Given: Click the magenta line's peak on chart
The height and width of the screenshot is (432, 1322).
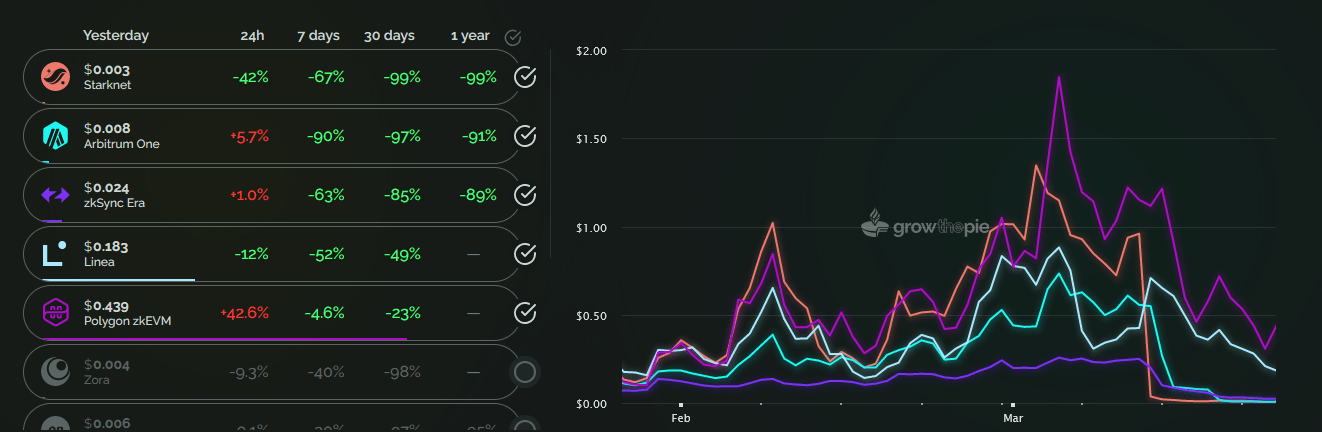Looking at the screenshot, I should point(1058,77).
